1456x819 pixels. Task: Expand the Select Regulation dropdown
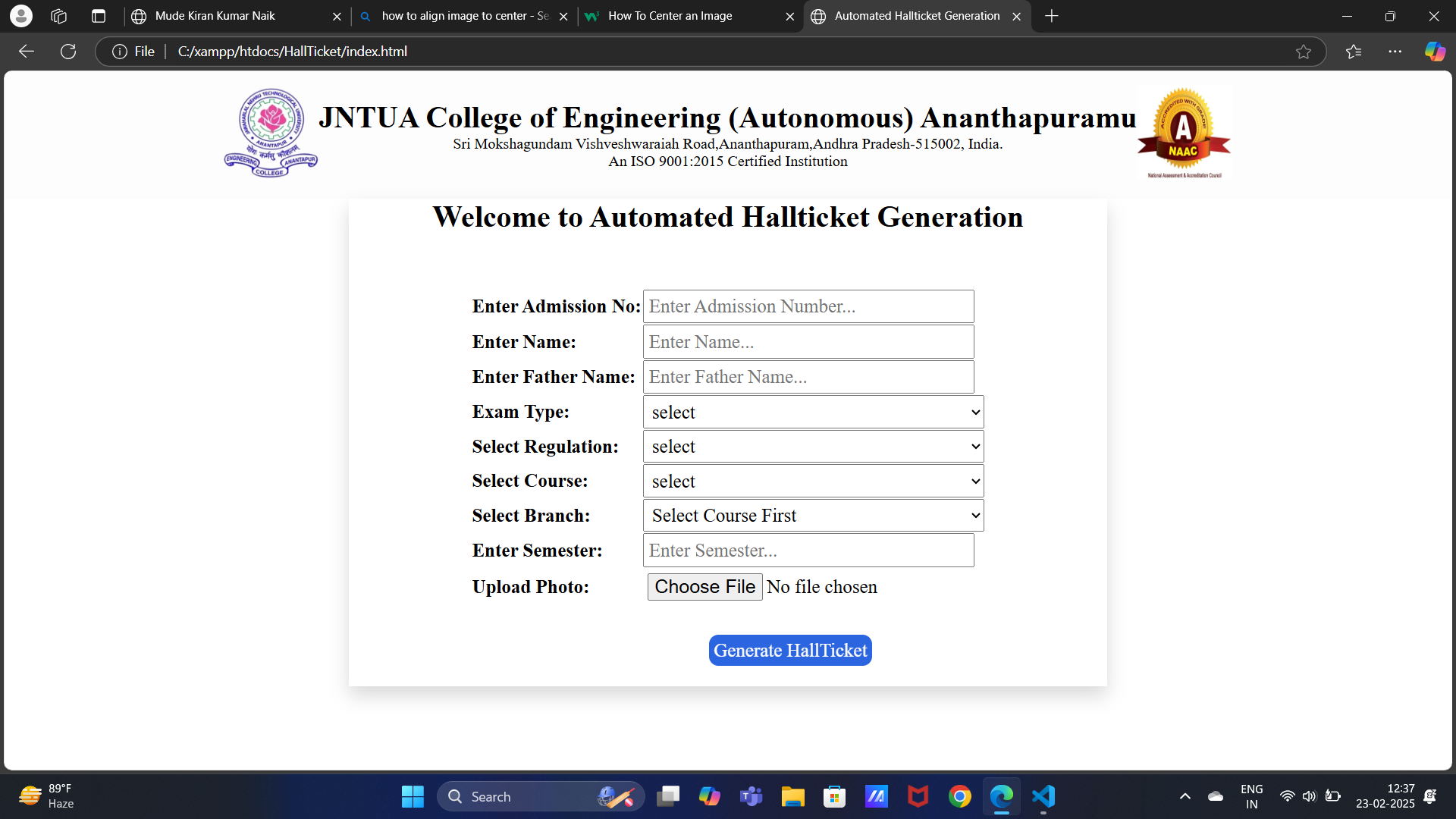[x=813, y=447]
